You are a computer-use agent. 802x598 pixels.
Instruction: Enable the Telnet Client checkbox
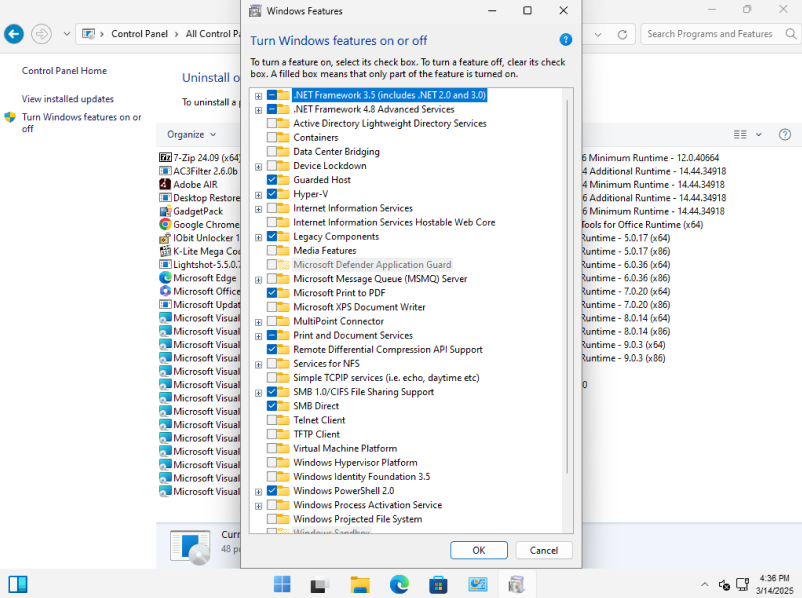pyautogui.click(x=272, y=420)
